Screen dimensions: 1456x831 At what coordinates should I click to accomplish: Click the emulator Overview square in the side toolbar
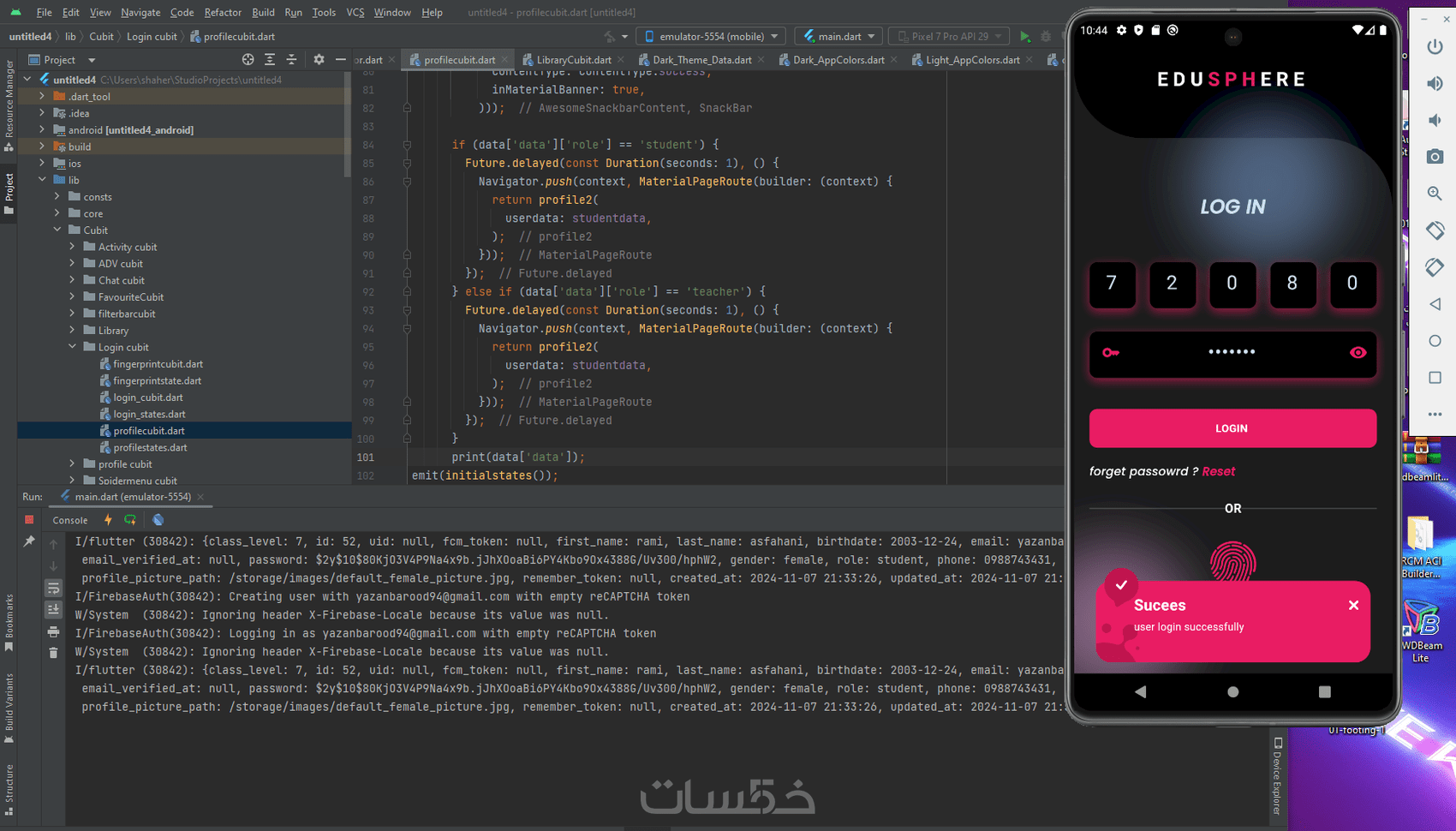tap(1435, 378)
